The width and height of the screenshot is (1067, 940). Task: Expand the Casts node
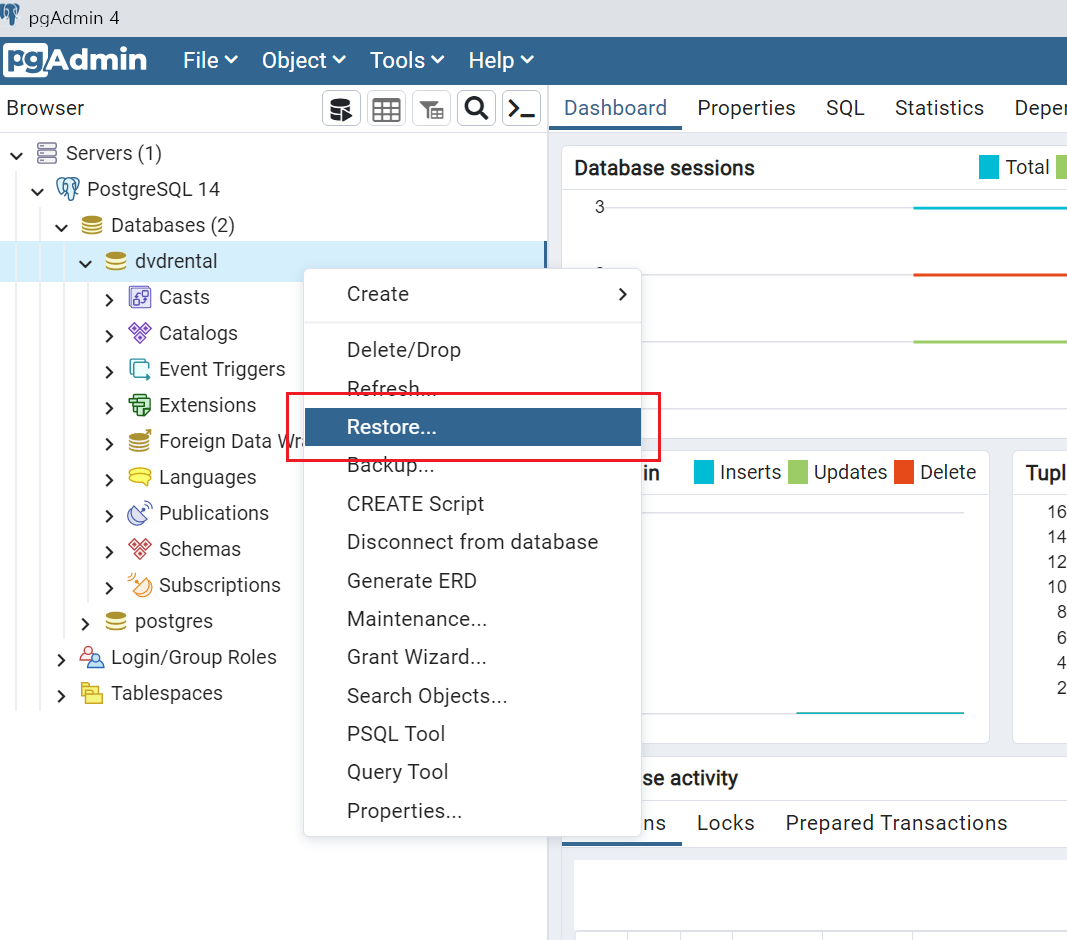tap(109, 299)
